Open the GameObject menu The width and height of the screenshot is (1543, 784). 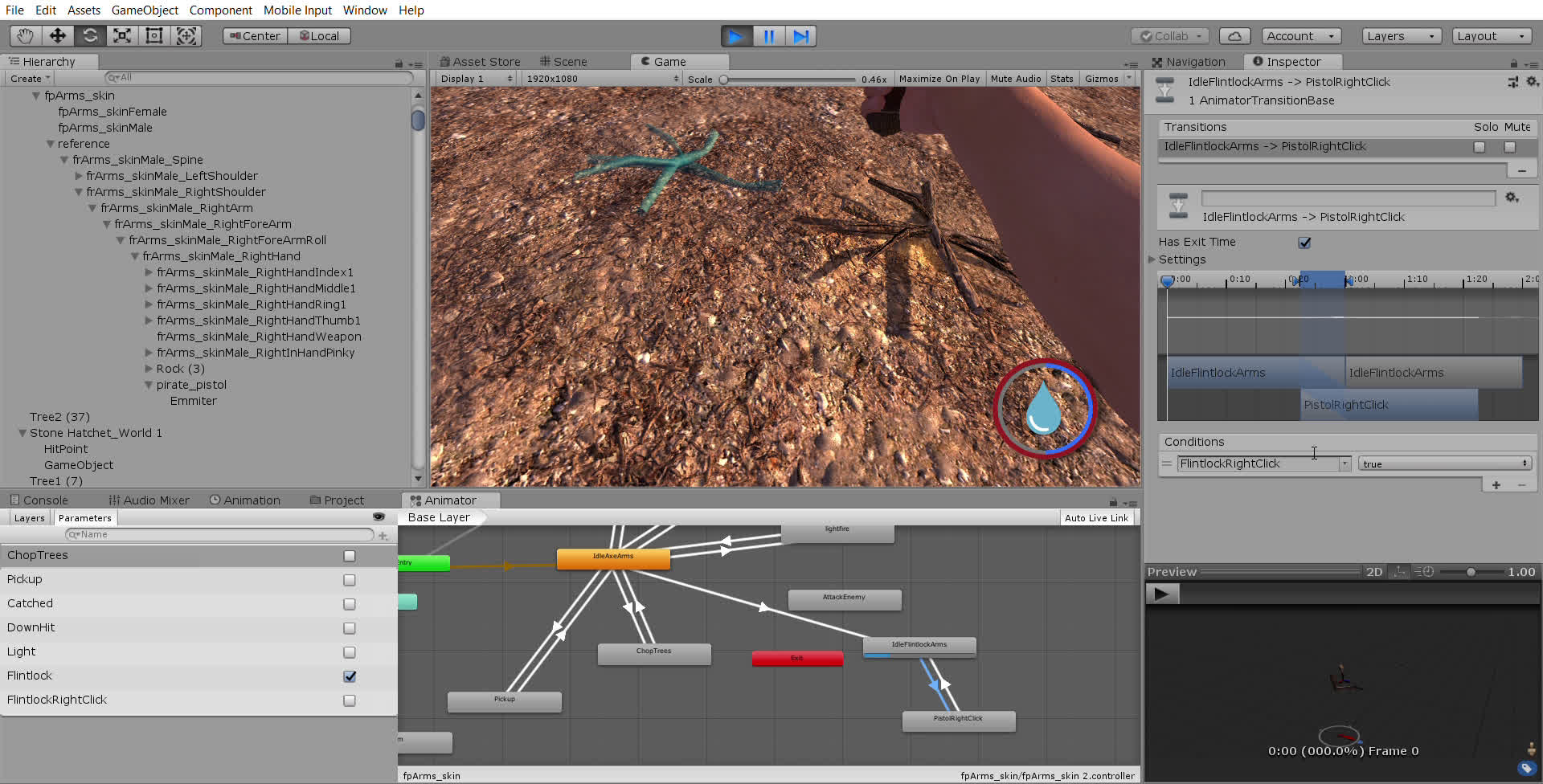pos(145,10)
